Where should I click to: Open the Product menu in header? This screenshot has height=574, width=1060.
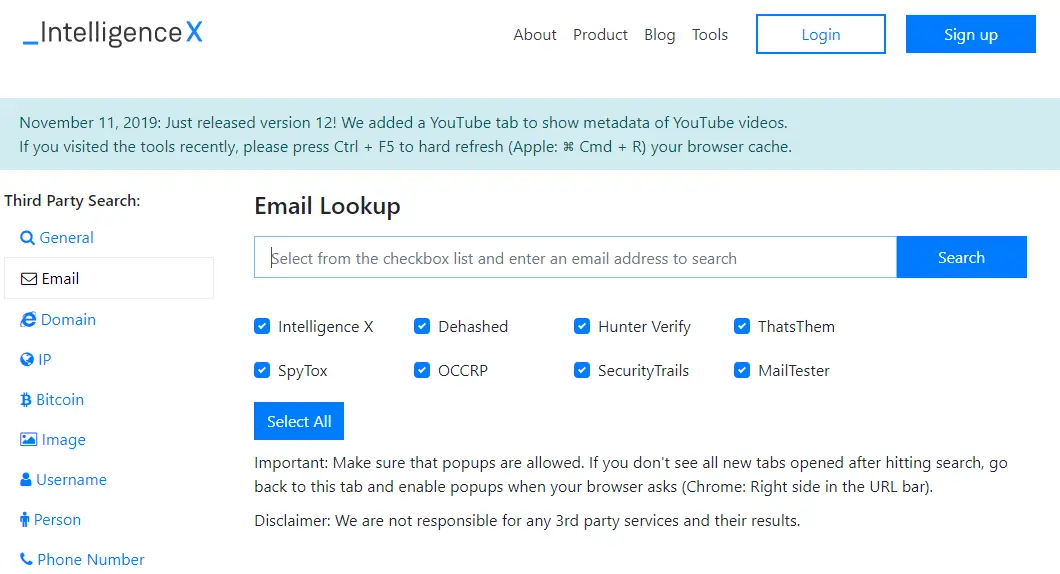600,35
